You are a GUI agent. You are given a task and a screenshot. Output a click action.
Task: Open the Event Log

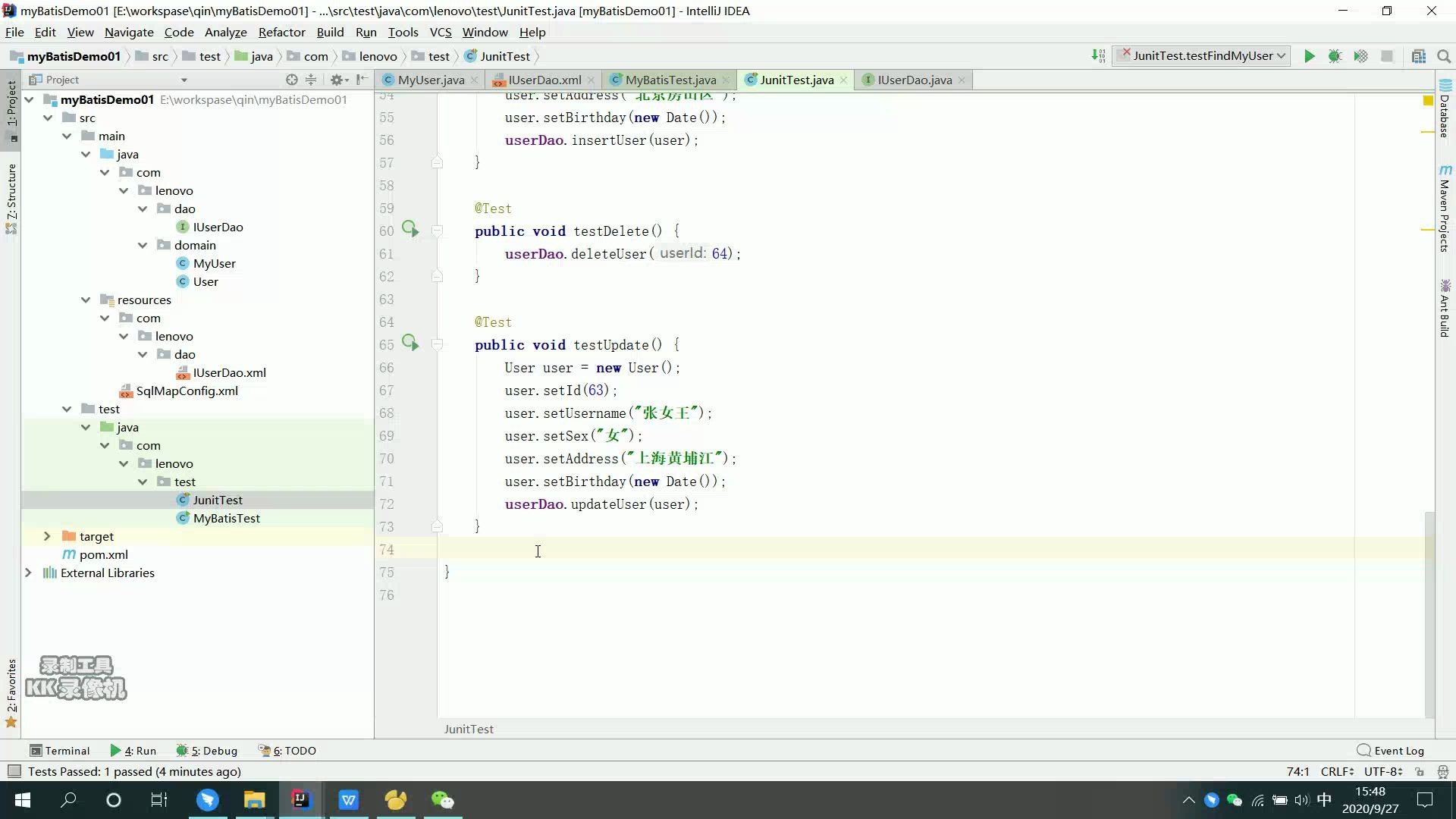tap(1391, 751)
